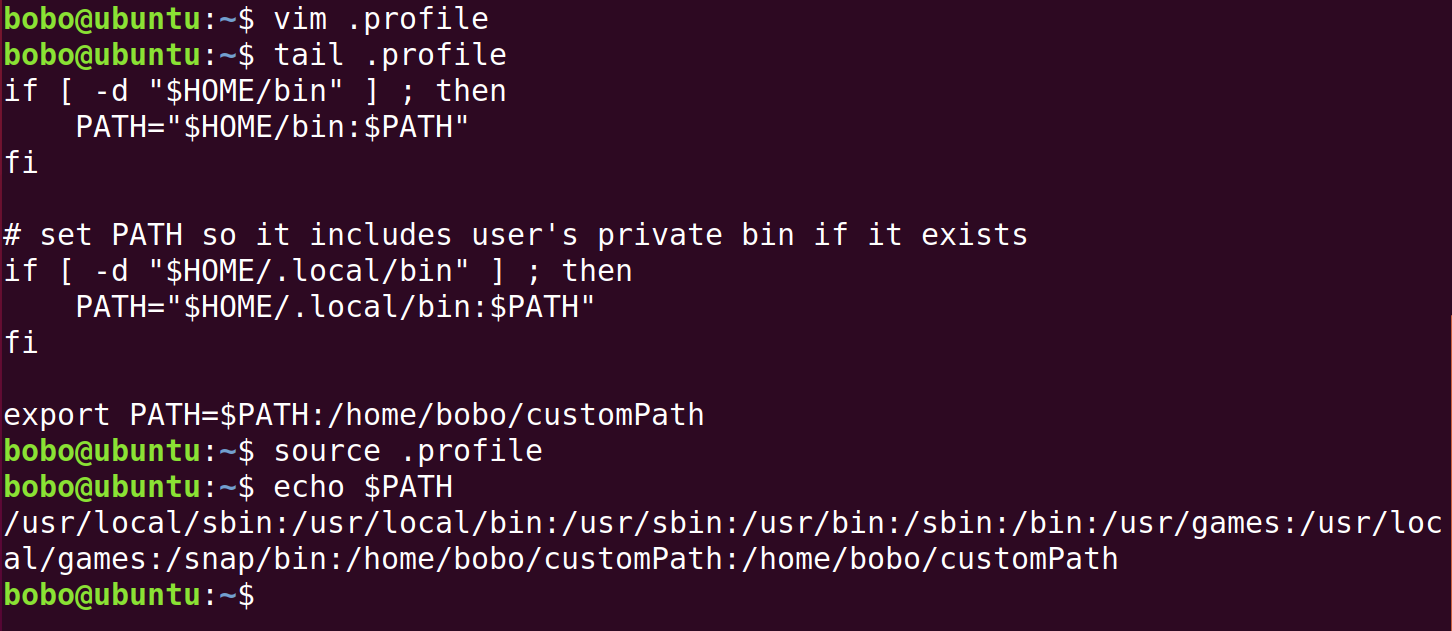Click the last '/home/bobo/customPath' in output
The image size is (1452, 631).
coord(929,559)
